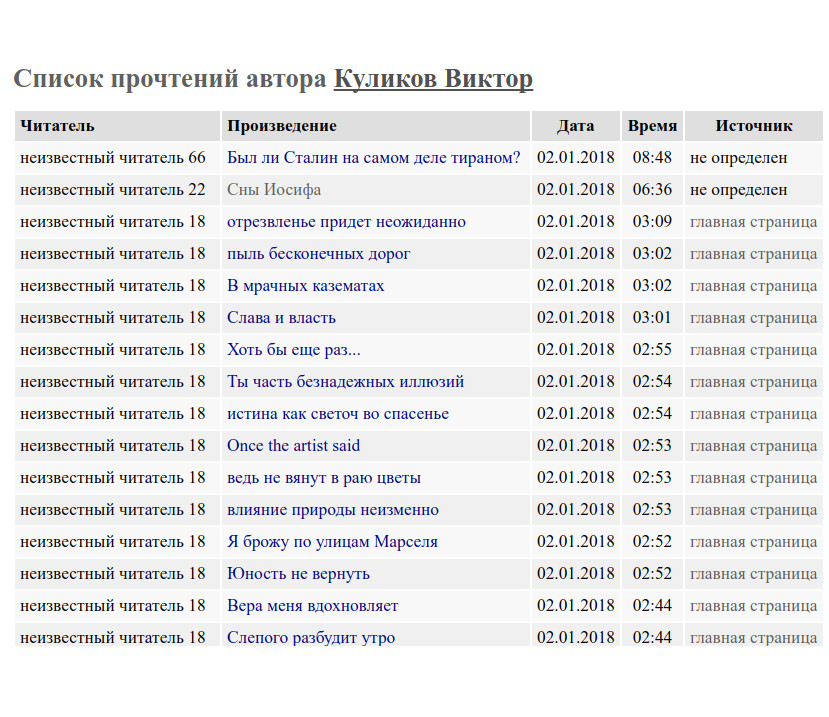Click the Время column header

[x=652, y=126]
